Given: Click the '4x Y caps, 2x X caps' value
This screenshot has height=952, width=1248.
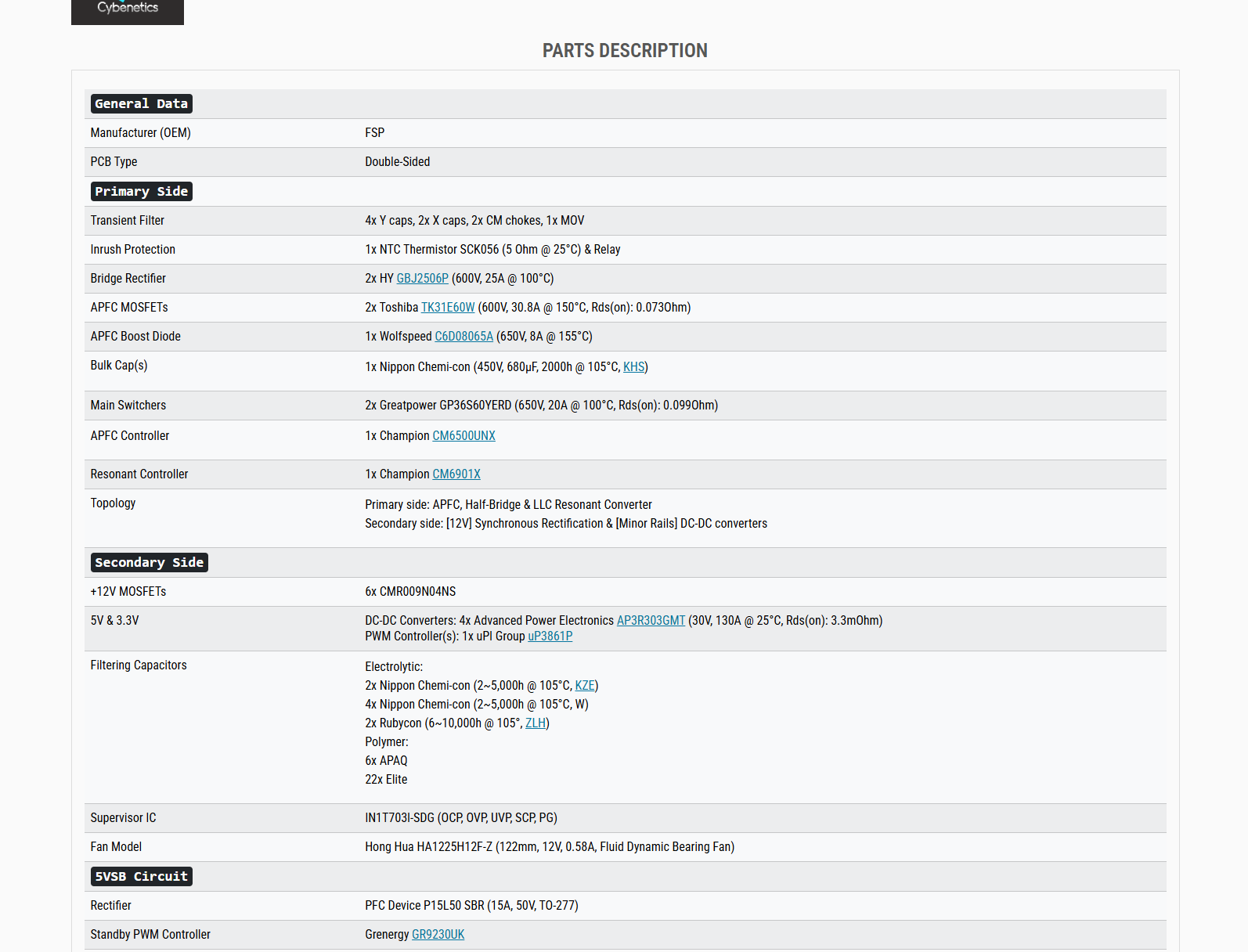Looking at the screenshot, I should pos(474,221).
